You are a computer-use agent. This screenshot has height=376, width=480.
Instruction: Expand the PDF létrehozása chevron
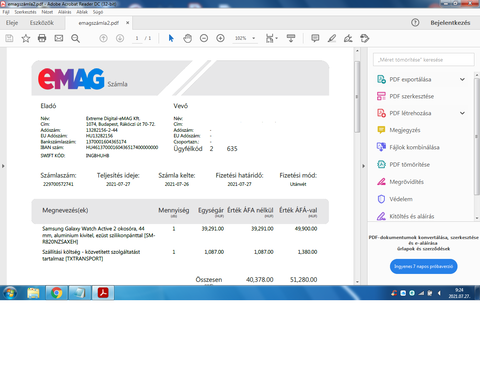[462, 113]
